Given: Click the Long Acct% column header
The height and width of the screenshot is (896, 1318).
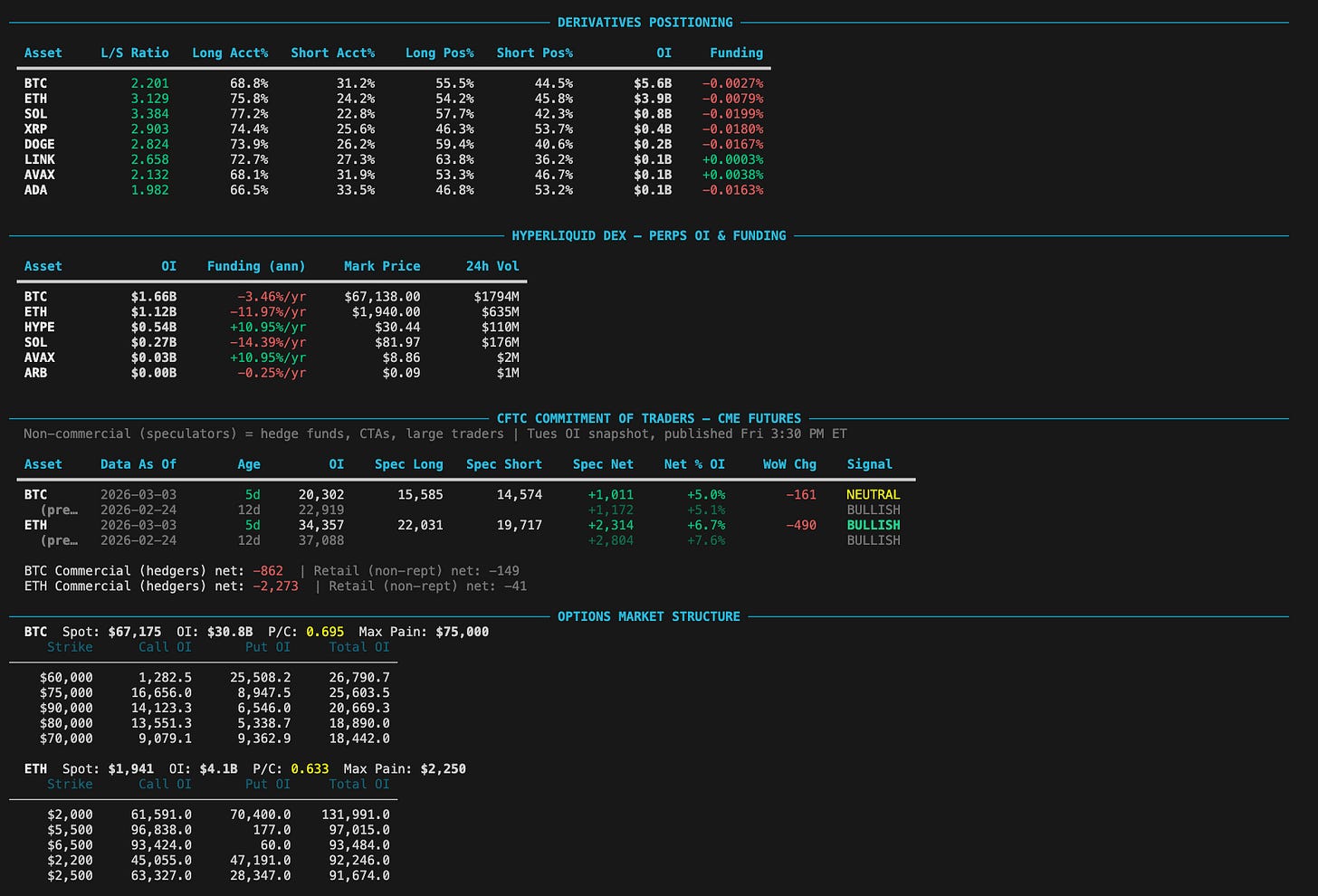Looking at the screenshot, I should 230,52.
